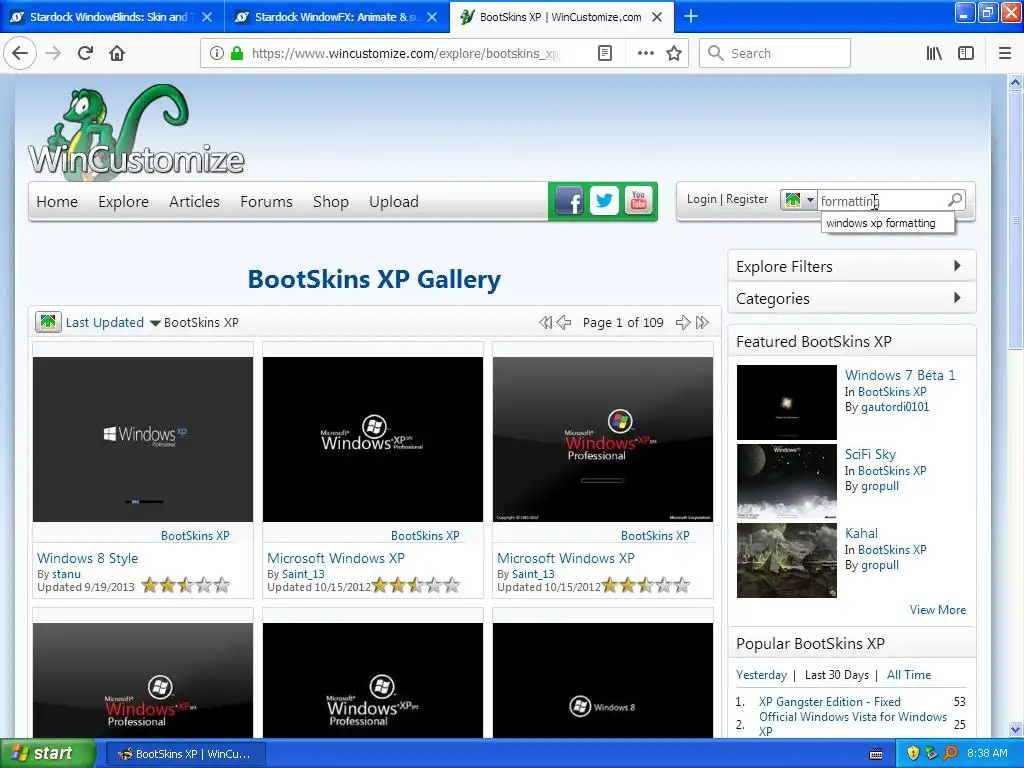Show Last 30 Days popular skins
Viewport: 1024px width, 768px height.
point(837,675)
